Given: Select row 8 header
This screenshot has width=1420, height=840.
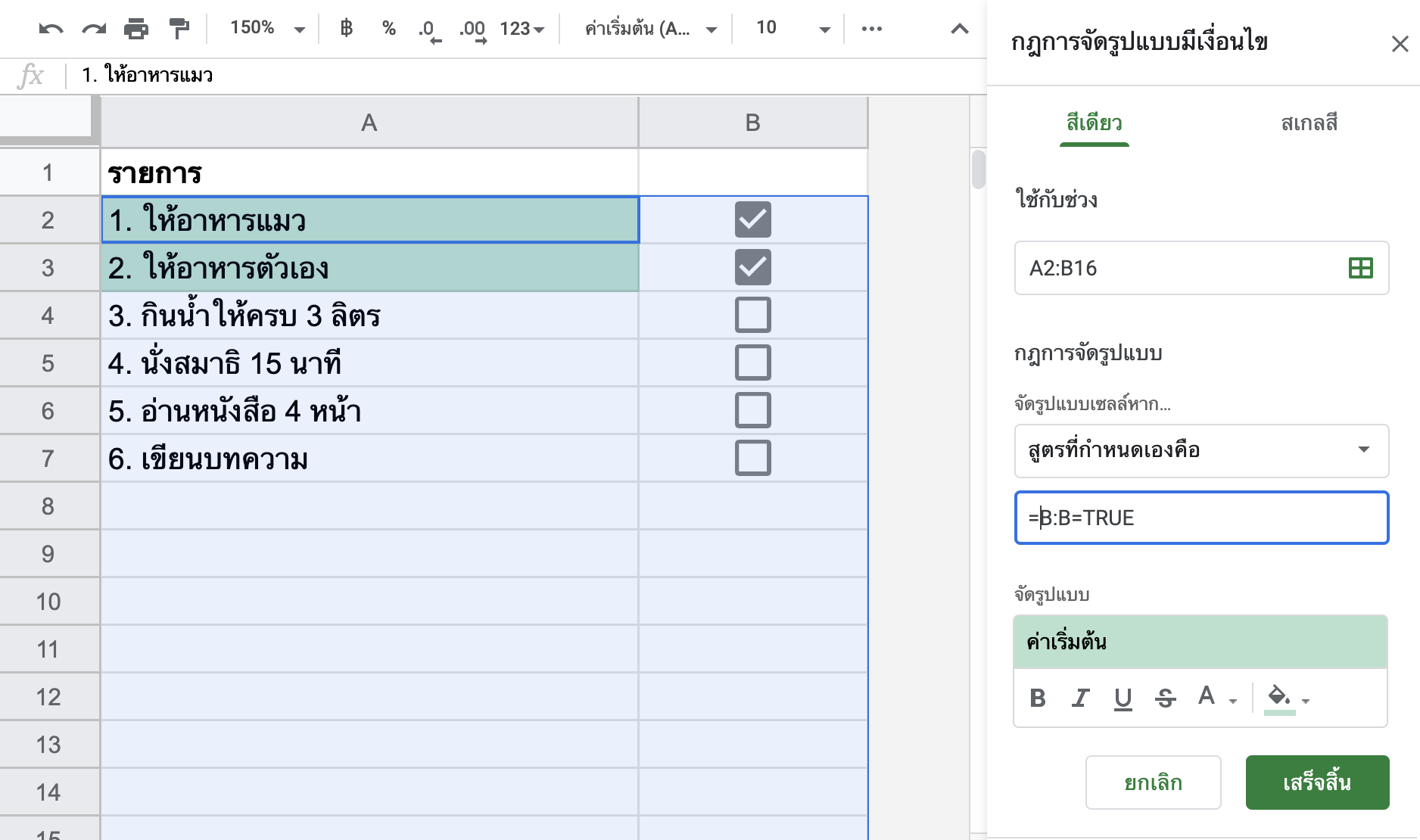Looking at the screenshot, I should pyautogui.click(x=48, y=506).
